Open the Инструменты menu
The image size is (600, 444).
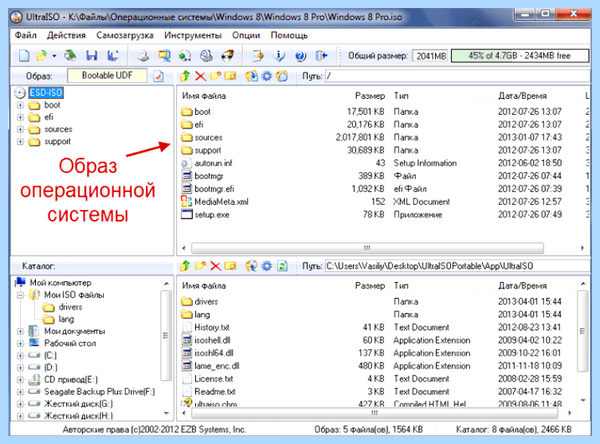click(x=193, y=35)
